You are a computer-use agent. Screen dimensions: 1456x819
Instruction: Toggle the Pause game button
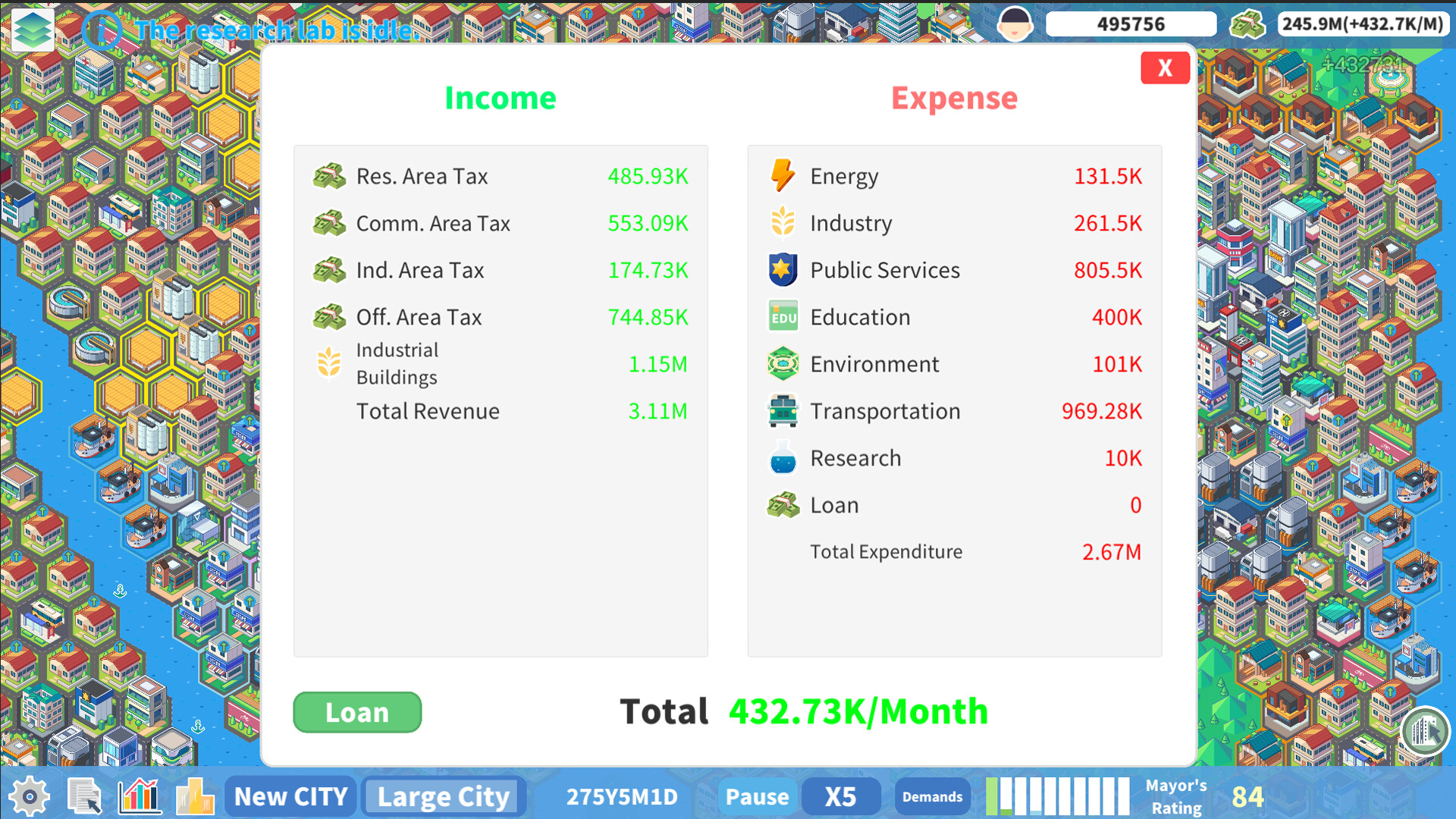tap(757, 796)
